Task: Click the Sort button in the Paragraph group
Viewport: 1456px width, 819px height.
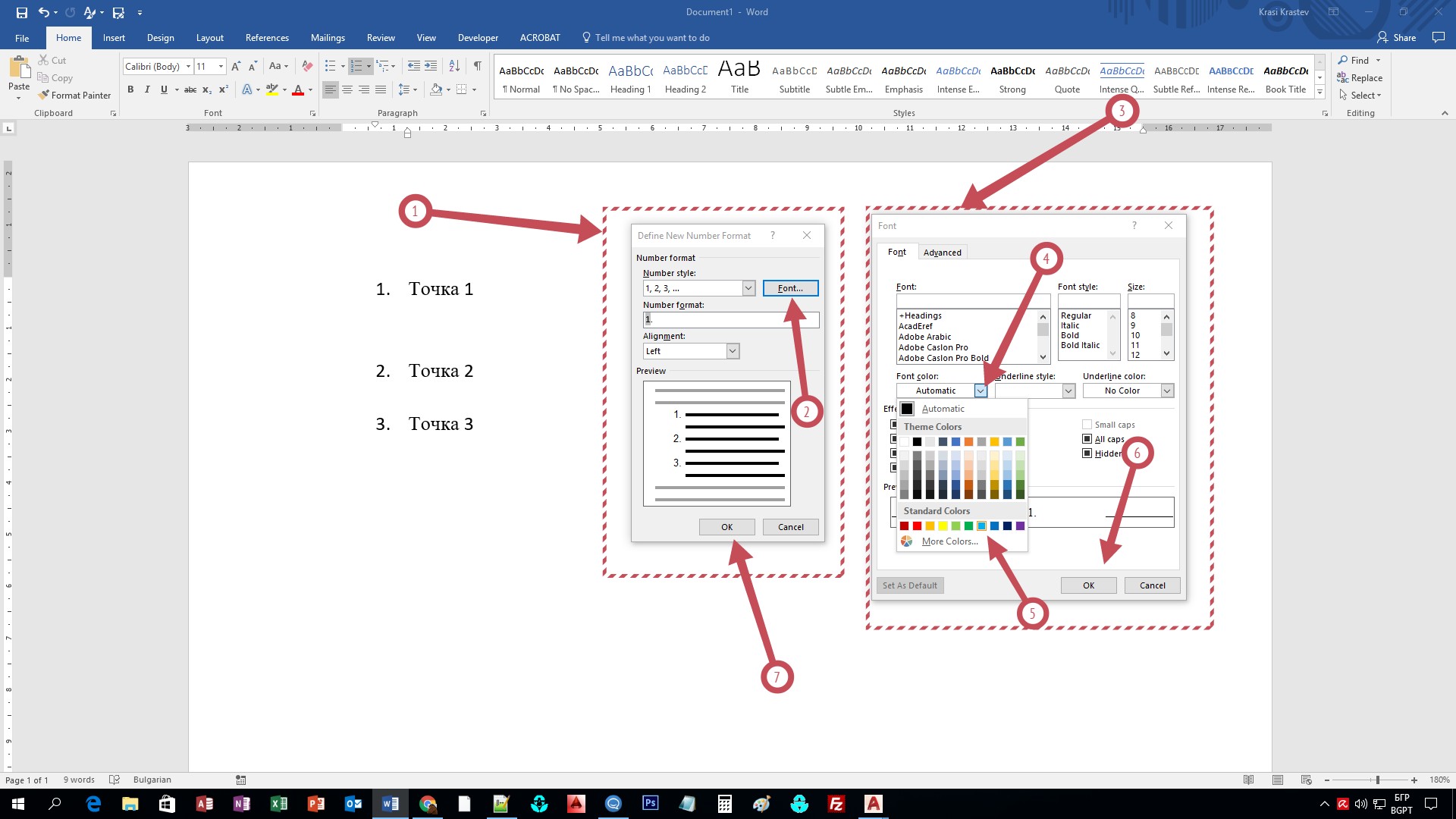Action: click(454, 66)
